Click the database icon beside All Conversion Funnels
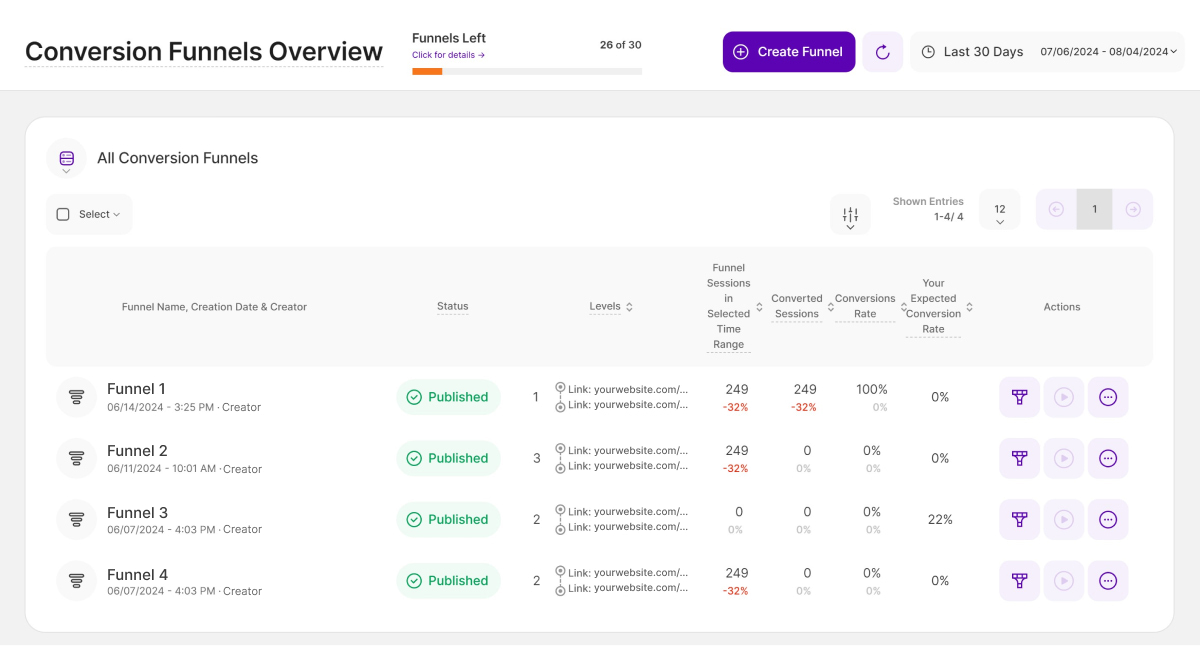 [66, 158]
